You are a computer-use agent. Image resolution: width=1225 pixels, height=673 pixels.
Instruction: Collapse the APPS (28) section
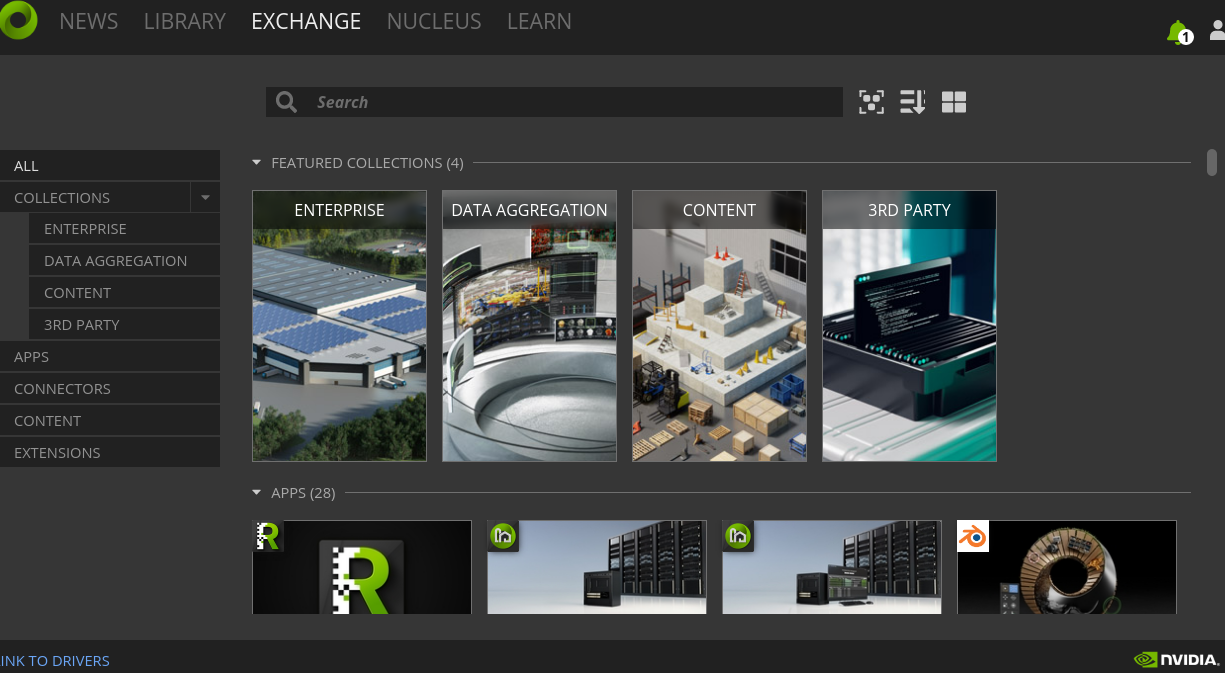coord(257,493)
